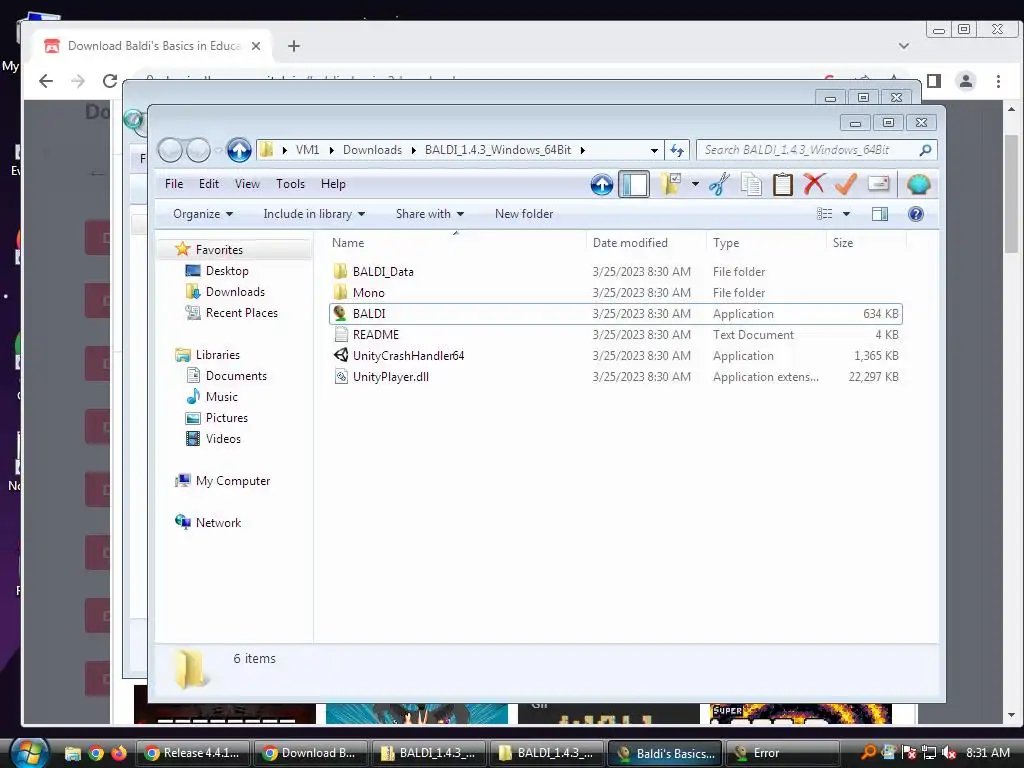The width and height of the screenshot is (1024, 768).
Task: Click My Computer in the navigation pane
Action: tap(232, 481)
